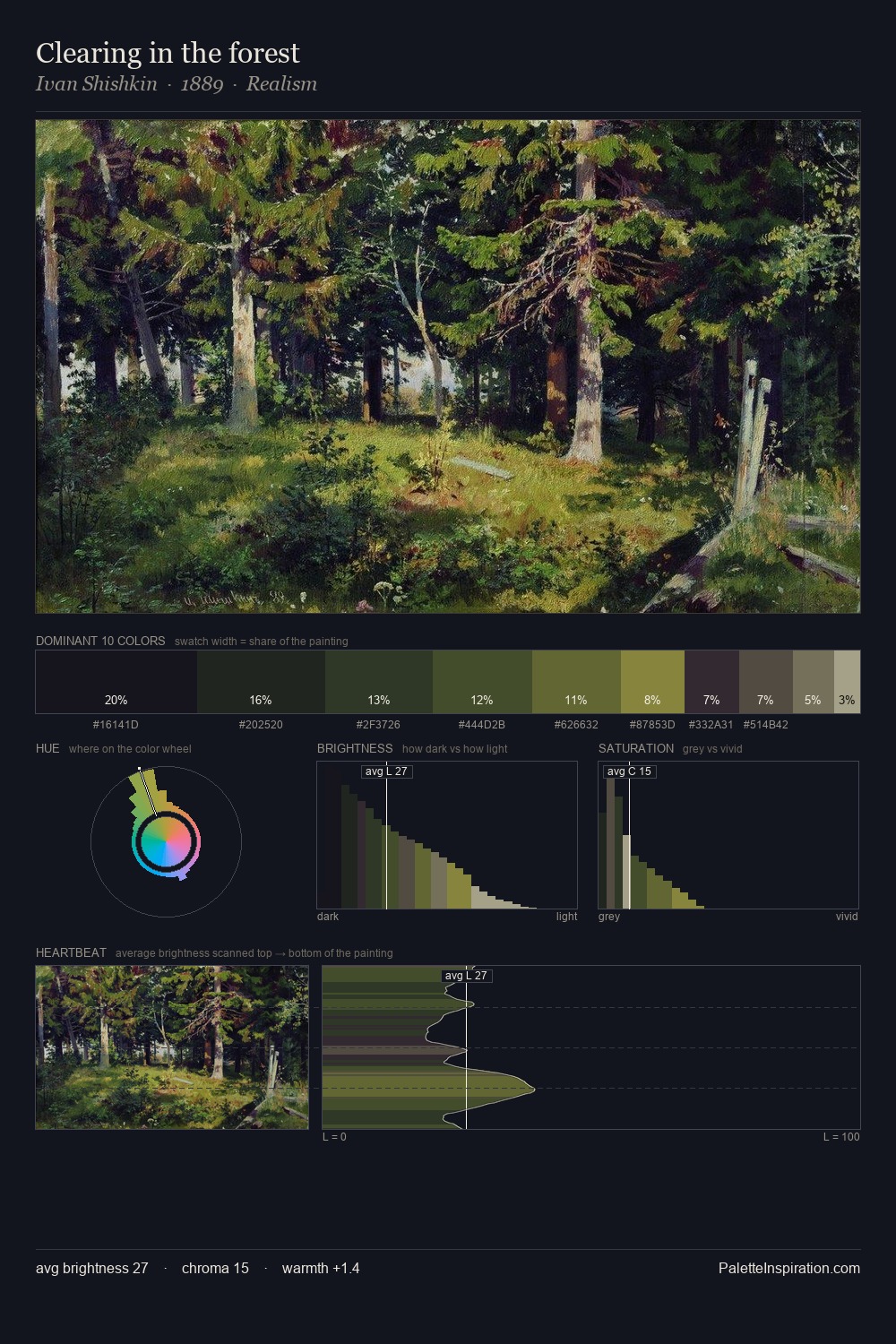Click the light axis label
896x1344 pixels.
pos(566,917)
